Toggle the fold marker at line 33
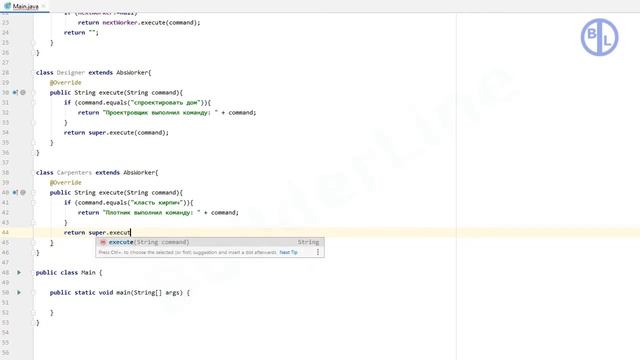Viewport: 640px width, 360px height. coord(34,122)
